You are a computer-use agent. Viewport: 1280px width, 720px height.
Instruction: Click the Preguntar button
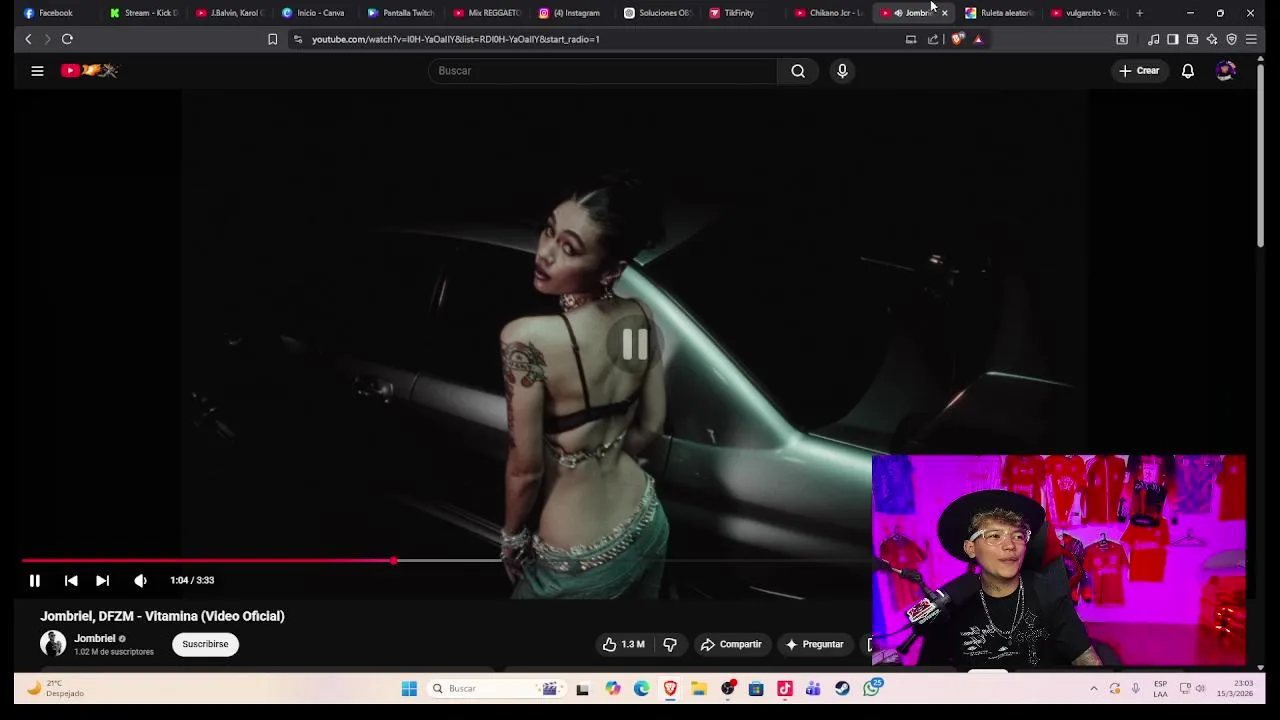pyautogui.click(x=814, y=644)
